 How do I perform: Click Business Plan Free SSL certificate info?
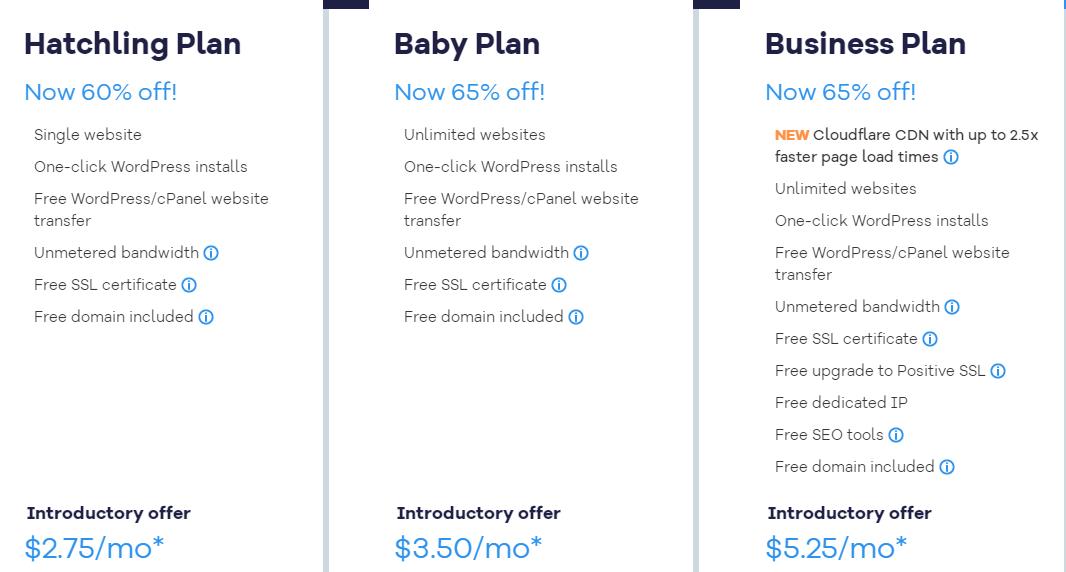tap(930, 339)
